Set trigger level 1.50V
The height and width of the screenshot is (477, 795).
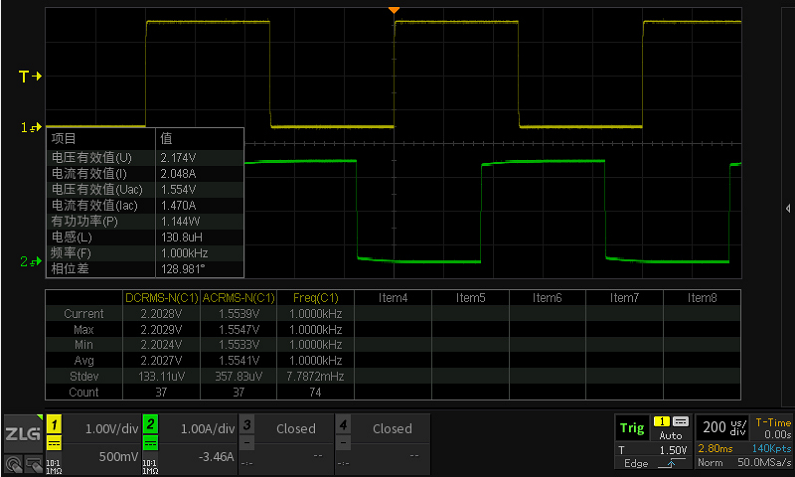[x=673, y=450]
